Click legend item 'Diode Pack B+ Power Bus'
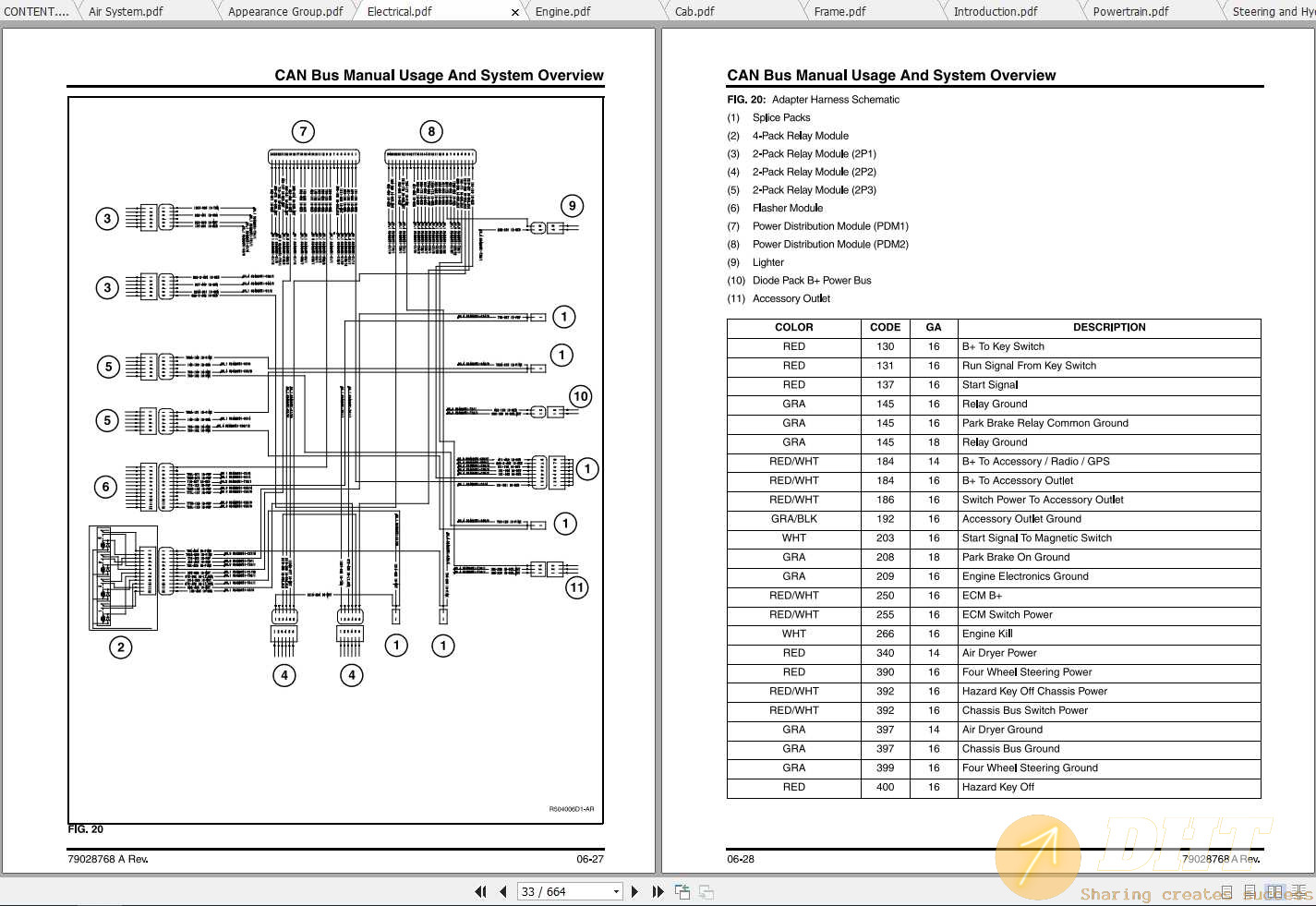The image size is (1316, 906). coord(811,281)
